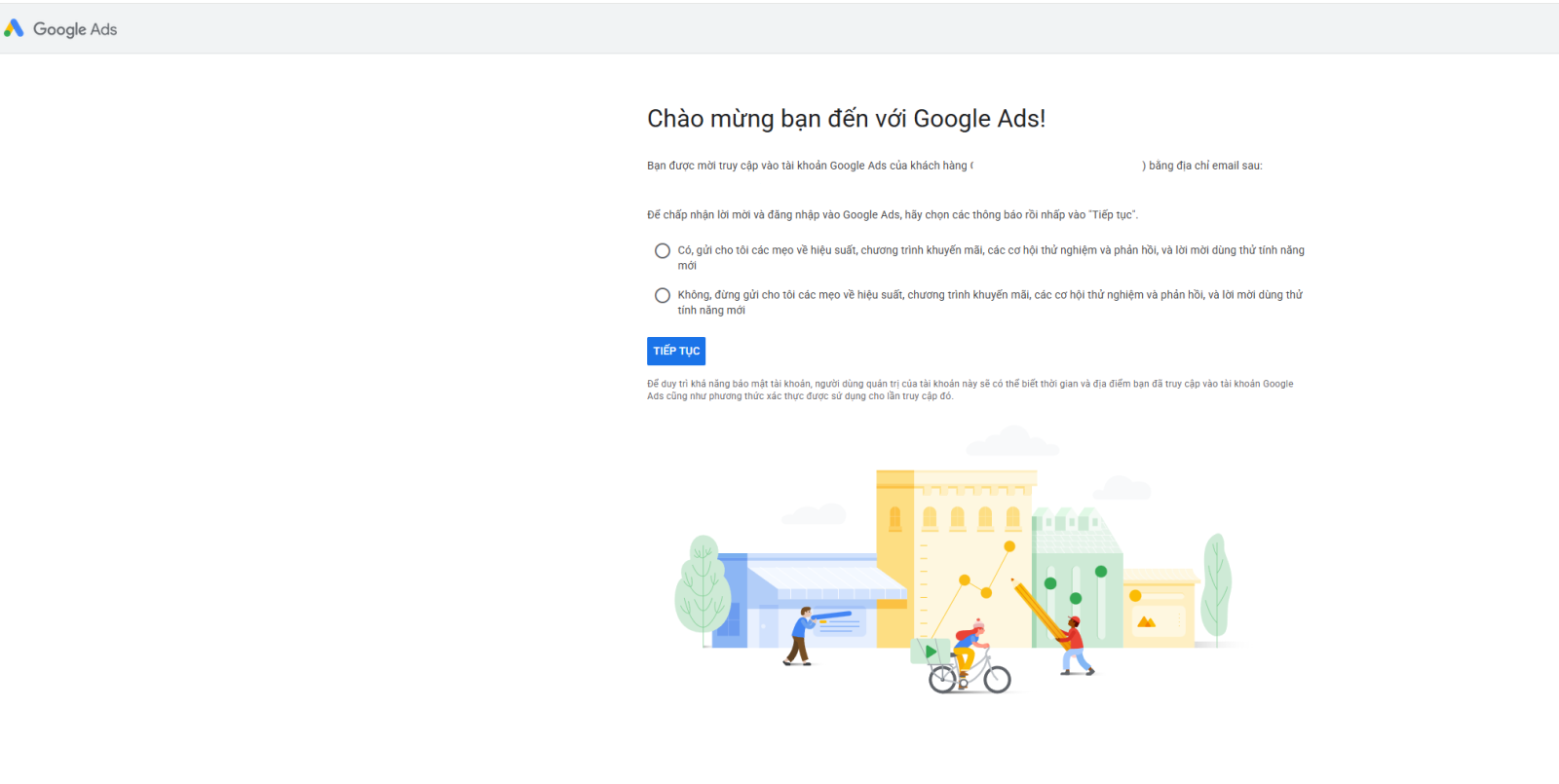Click the "Tiếp tục" button
The width and height of the screenshot is (1559, 784).
click(676, 351)
